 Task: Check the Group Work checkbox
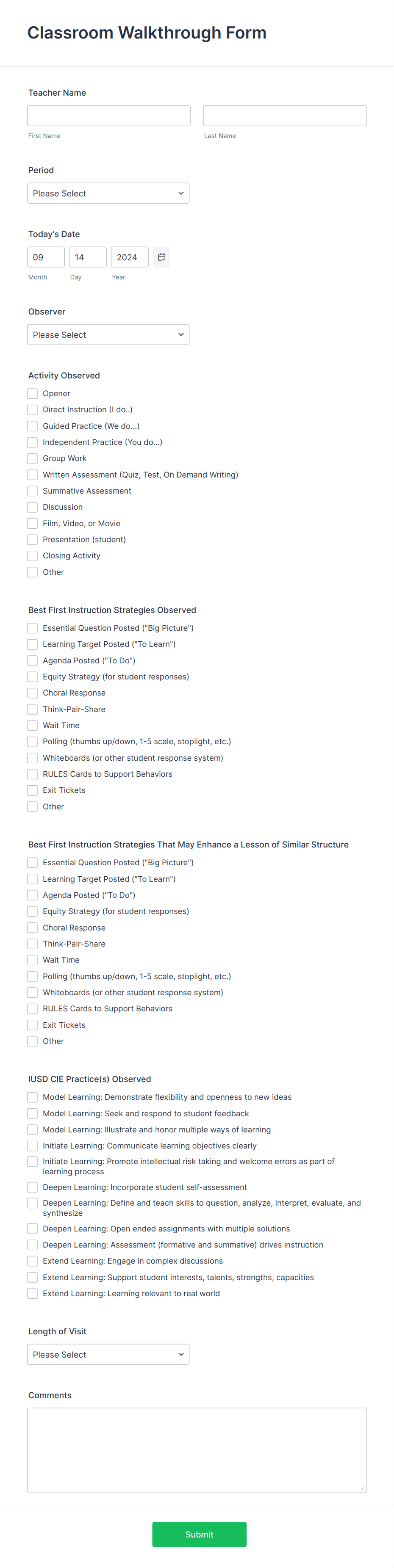(32, 458)
